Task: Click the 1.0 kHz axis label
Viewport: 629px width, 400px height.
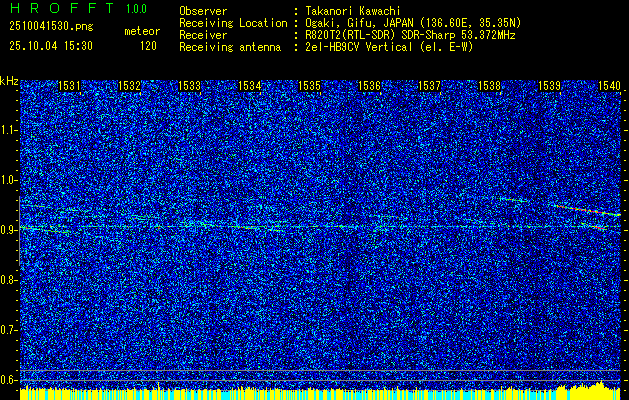Action: click(8, 180)
